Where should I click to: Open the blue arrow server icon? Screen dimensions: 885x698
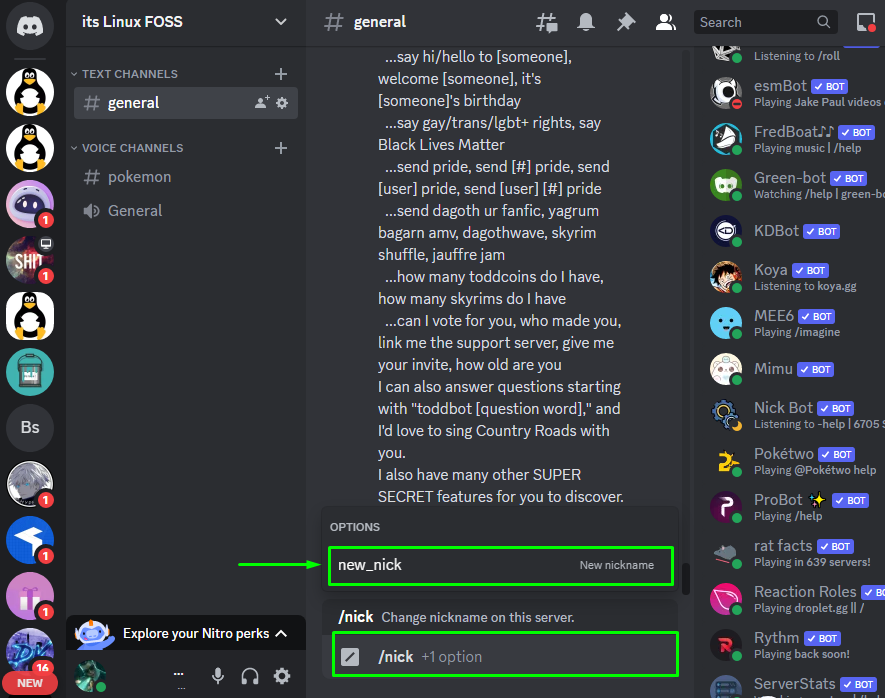[30, 540]
